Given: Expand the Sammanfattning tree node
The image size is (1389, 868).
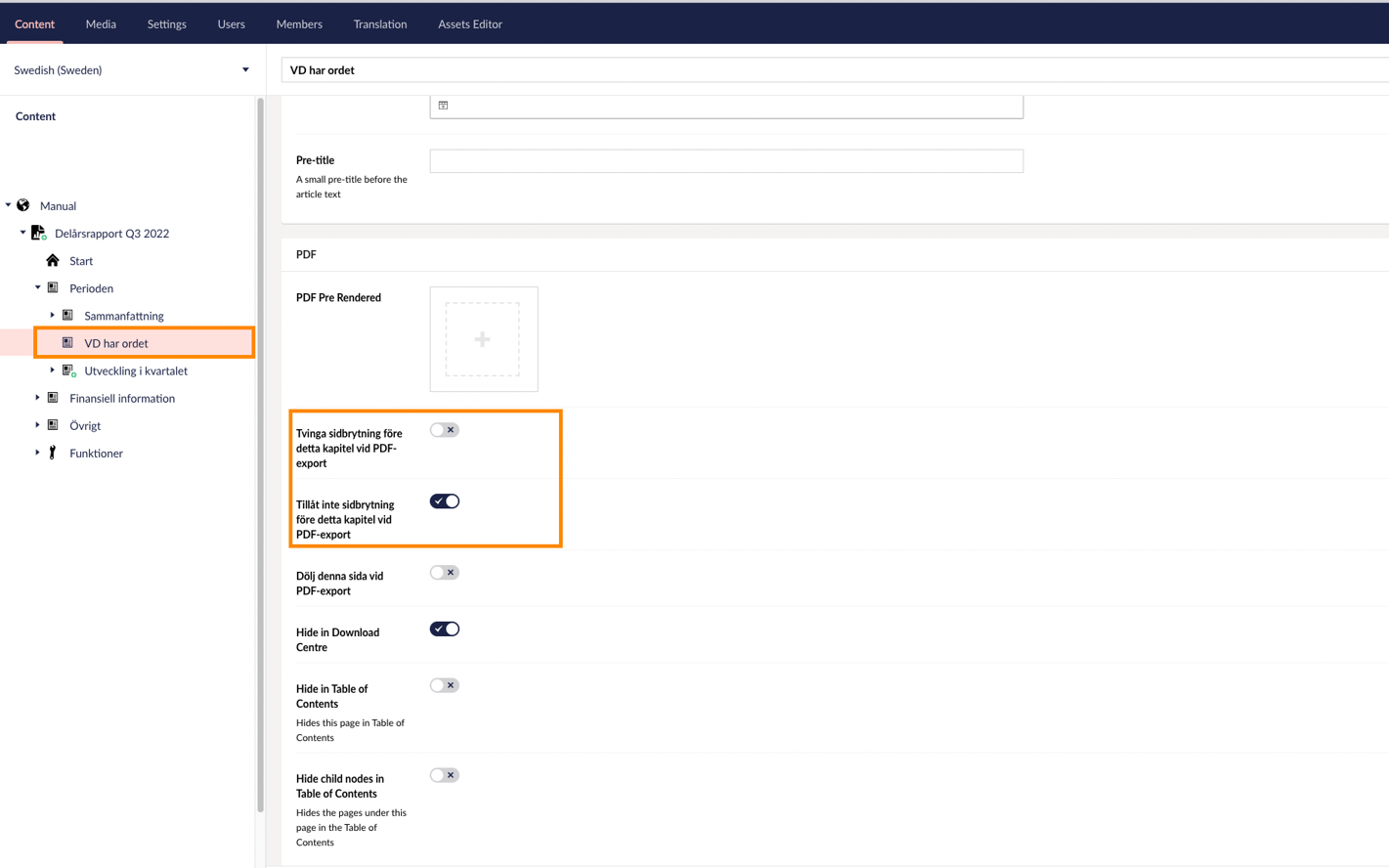Looking at the screenshot, I should pos(53,316).
